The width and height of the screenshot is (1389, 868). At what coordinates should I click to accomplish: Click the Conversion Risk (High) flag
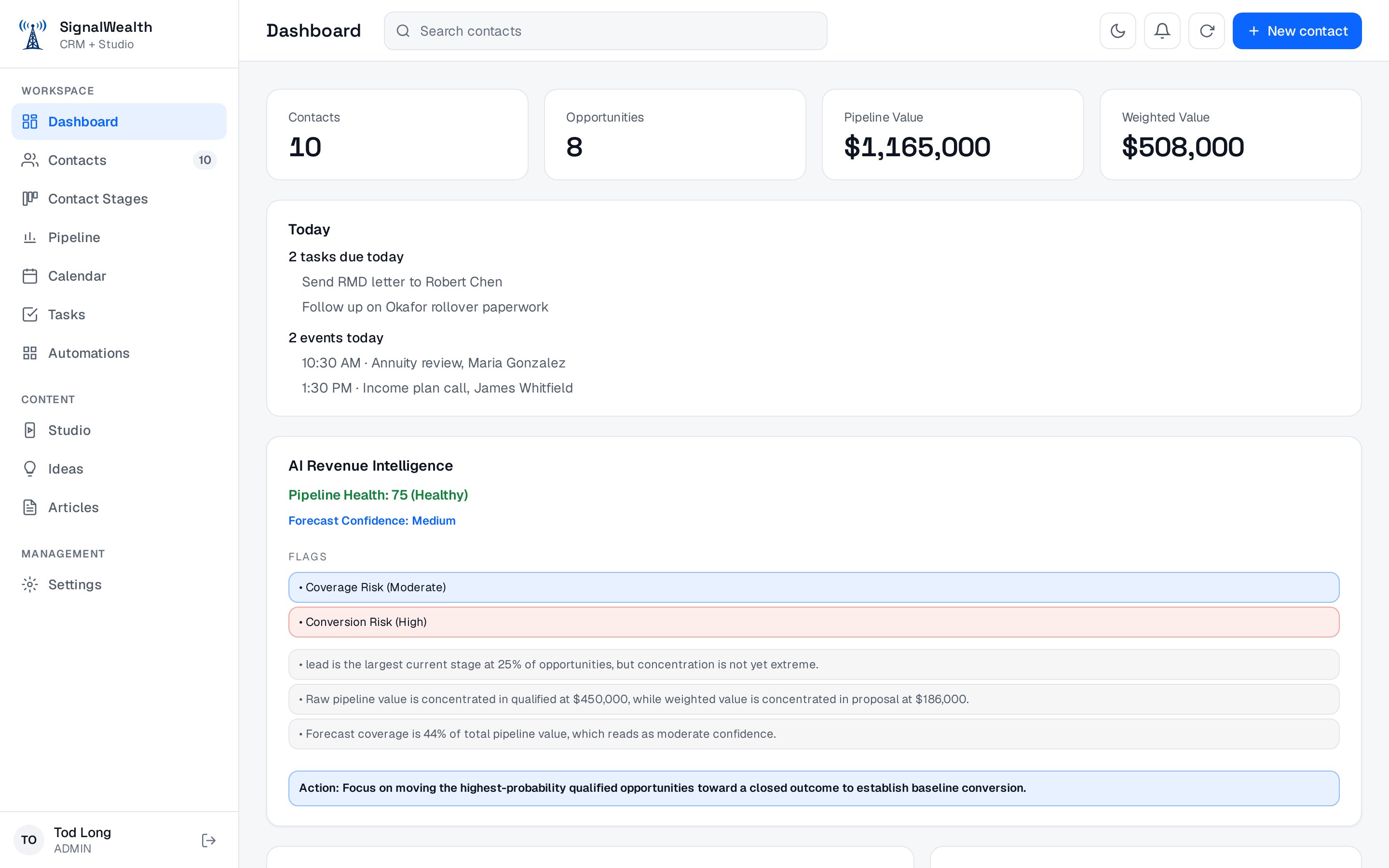pyautogui.click(x=813, y=622)
